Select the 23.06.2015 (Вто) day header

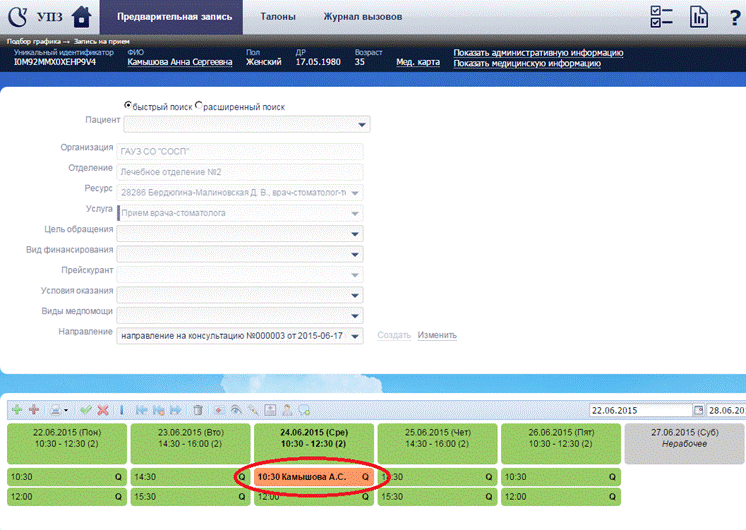(x=190, y=443)
